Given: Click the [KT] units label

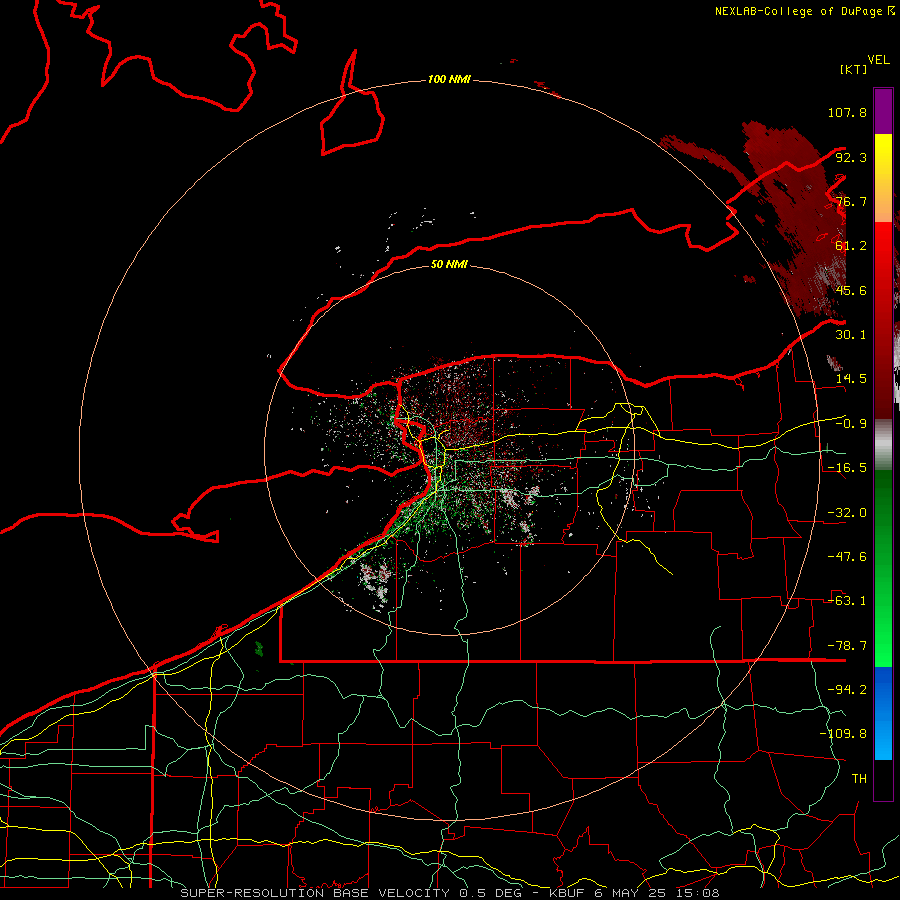Looking at the screenshot, I should point(854,69).
